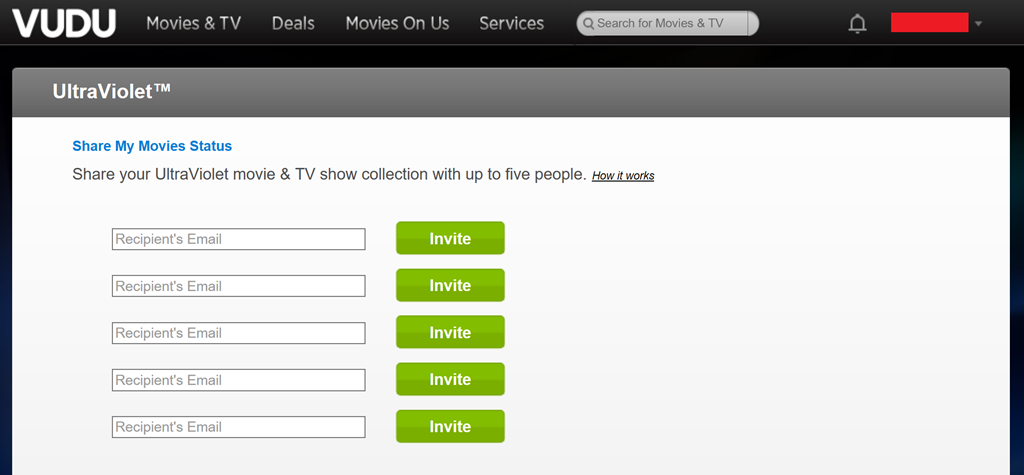Image resolution: width=1024 pixels, height=475 pixels.
Task: Focus the fourth Recipient's Email field
Action: 238,380
